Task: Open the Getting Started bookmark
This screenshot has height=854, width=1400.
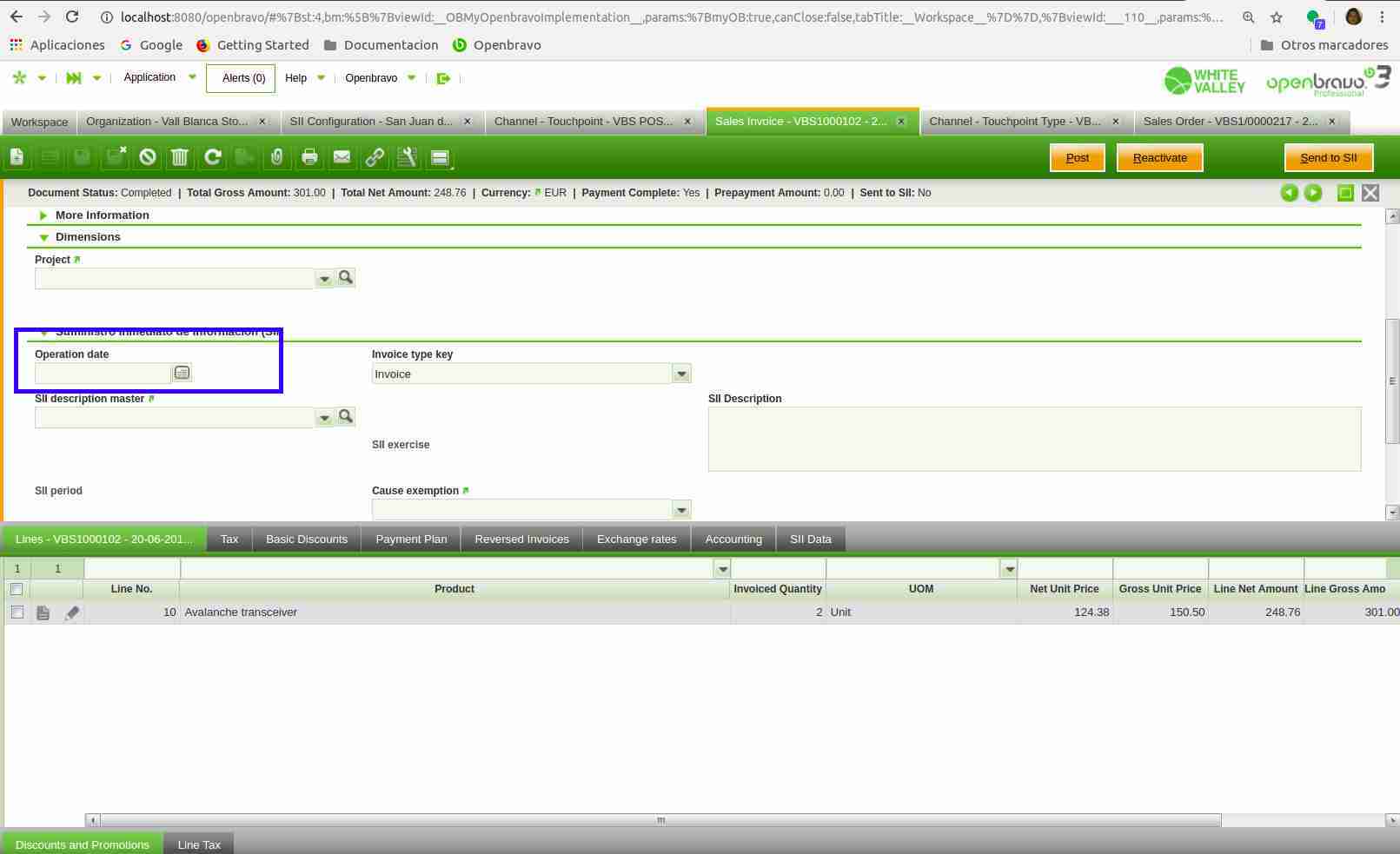Action: (253, 45)
